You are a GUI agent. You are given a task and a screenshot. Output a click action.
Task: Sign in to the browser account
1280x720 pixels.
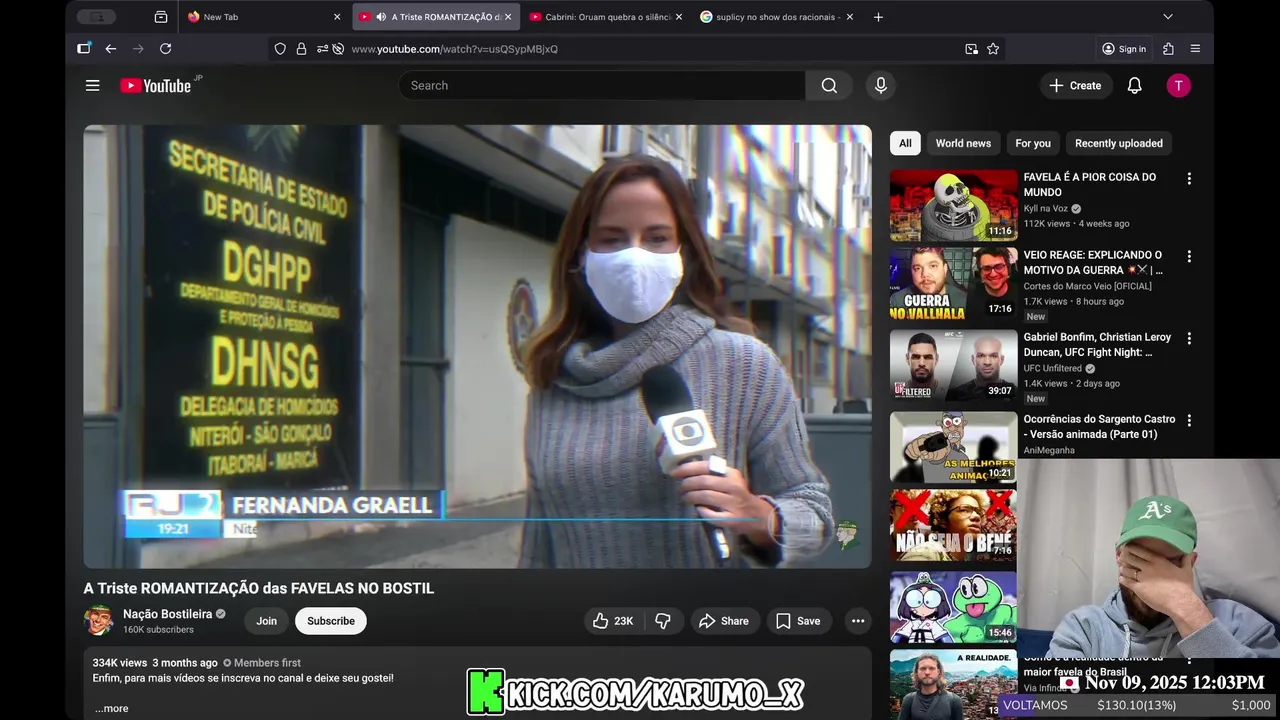coord(1124,49)
